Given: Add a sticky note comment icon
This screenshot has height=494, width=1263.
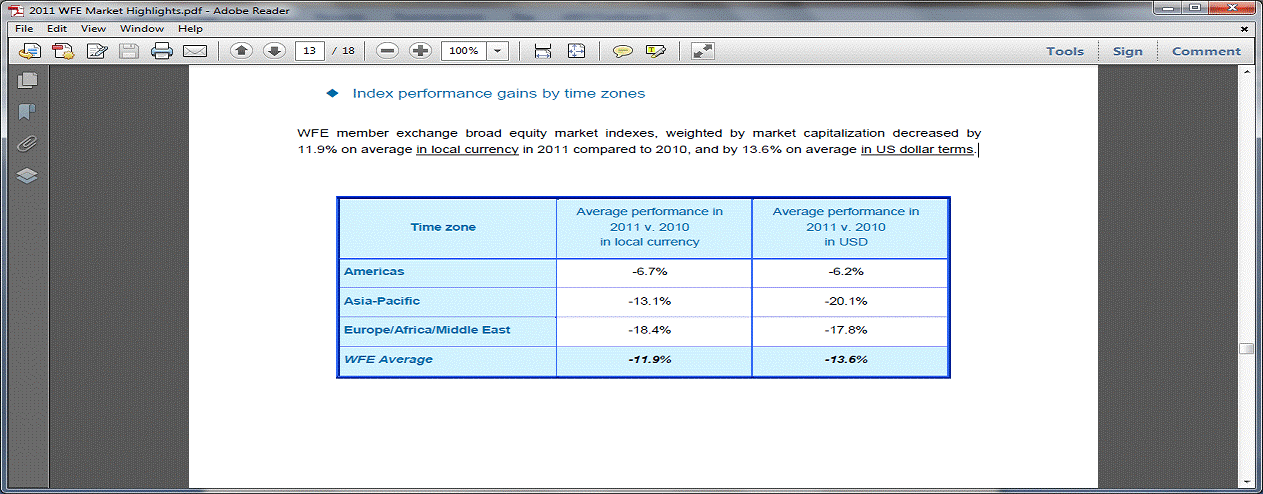Looking at the screenshot, I should 622,51.
